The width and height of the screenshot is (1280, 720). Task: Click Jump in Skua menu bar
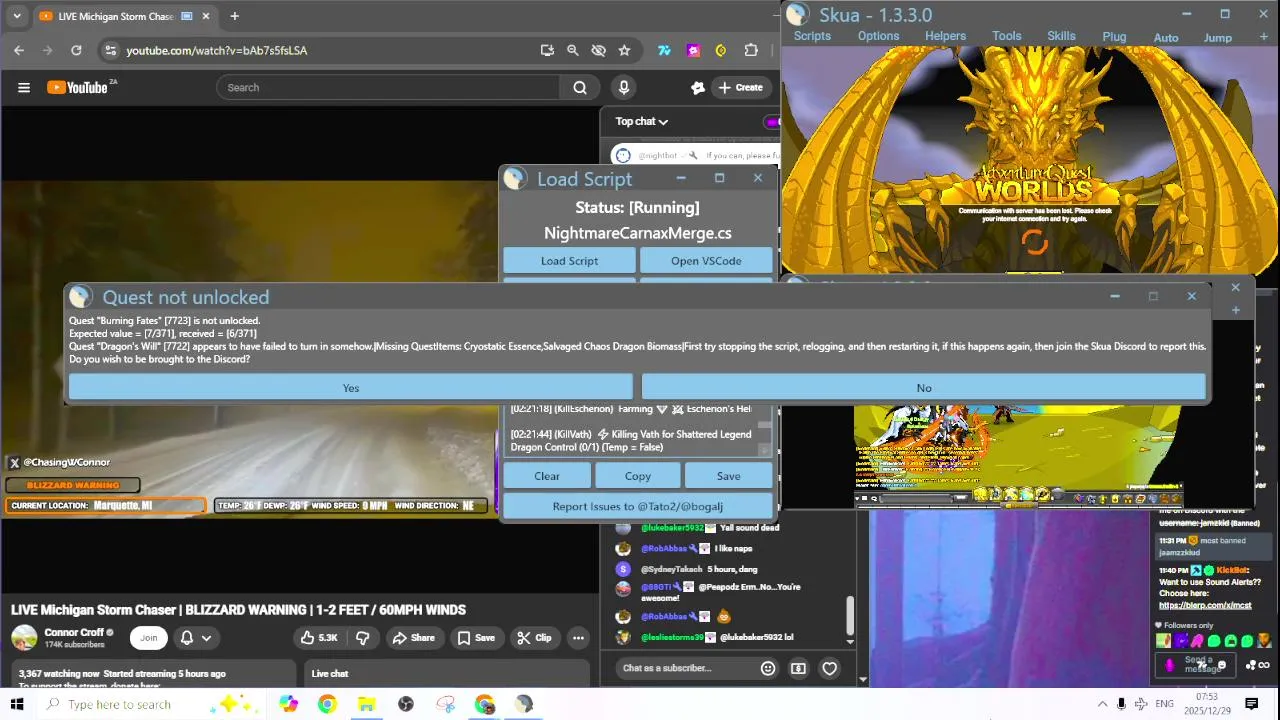pyautogui.click(x=1217, y=37)
